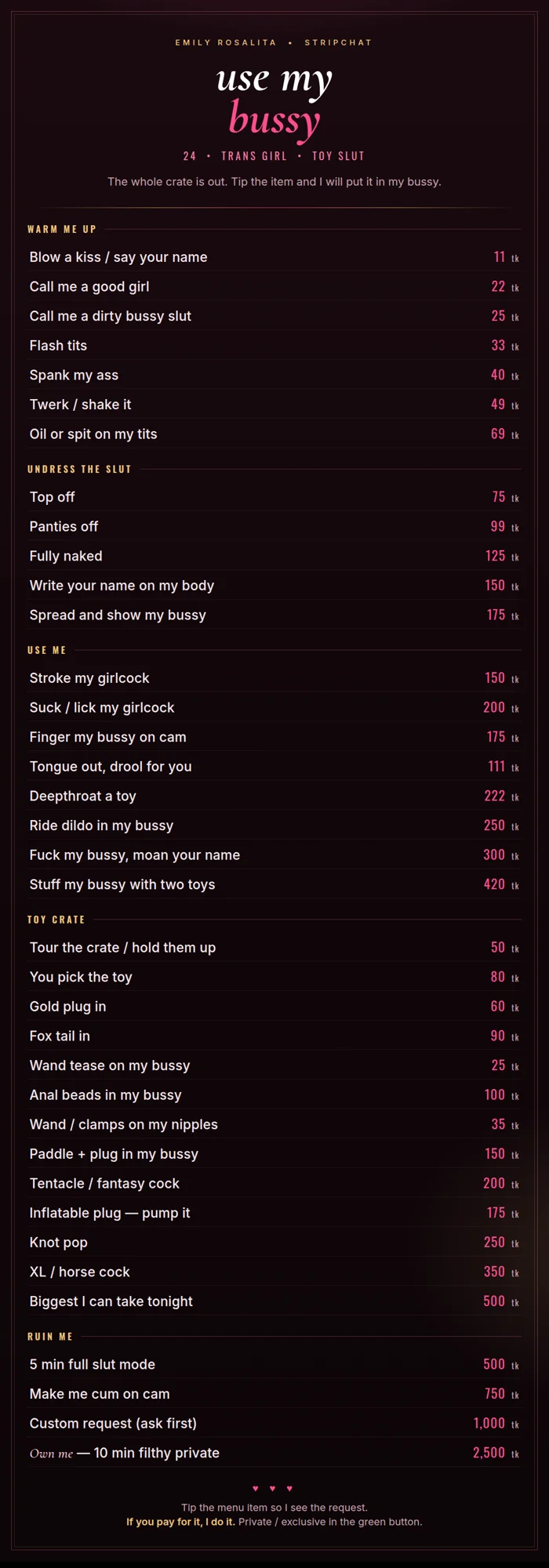Click the 'TOY CRATE' section heading
Image resolution: width=549 pixels, height=1568 pixels.
(x=56, y=920)
